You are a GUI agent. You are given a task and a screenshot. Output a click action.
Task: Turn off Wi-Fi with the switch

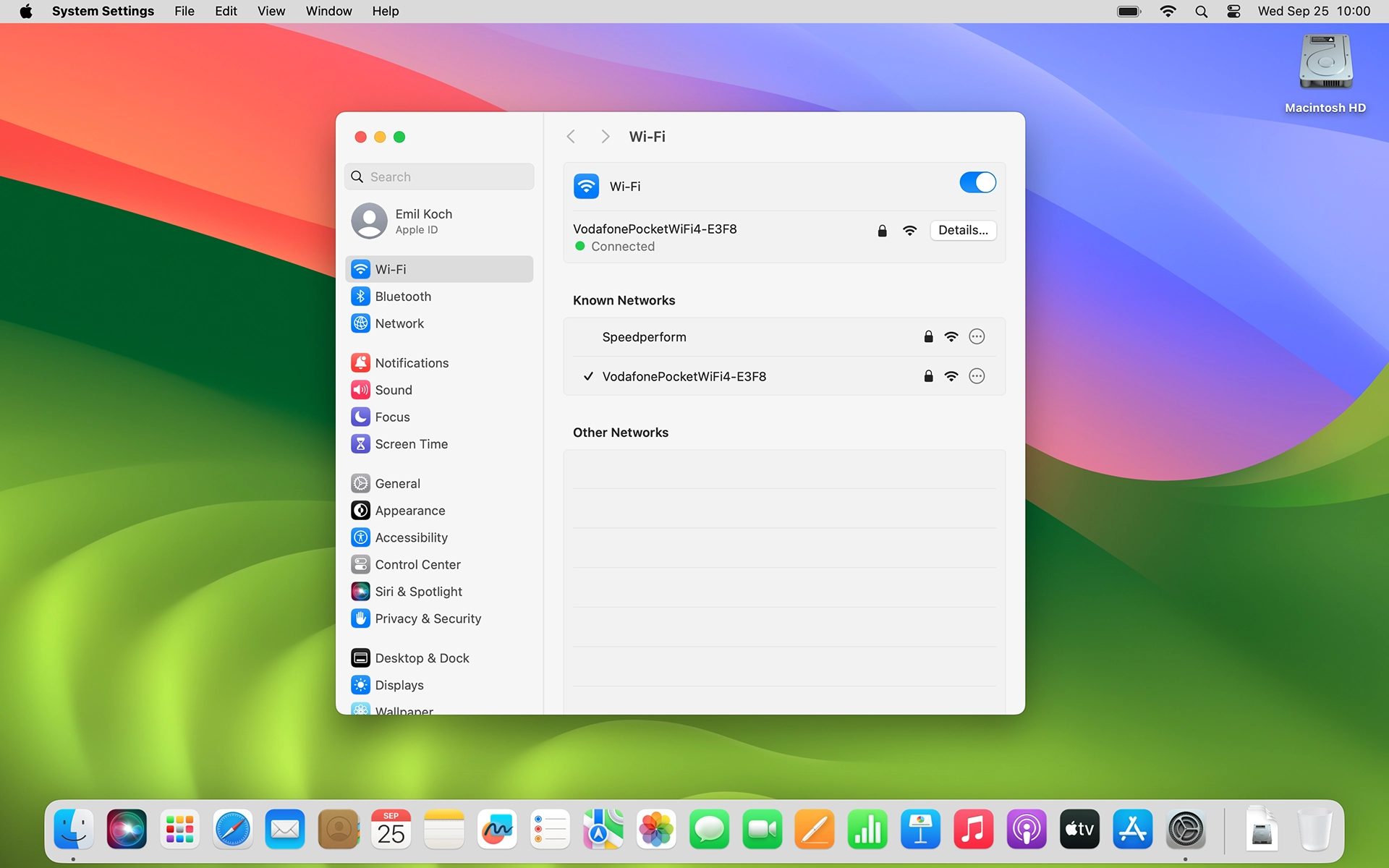[977, 182]
